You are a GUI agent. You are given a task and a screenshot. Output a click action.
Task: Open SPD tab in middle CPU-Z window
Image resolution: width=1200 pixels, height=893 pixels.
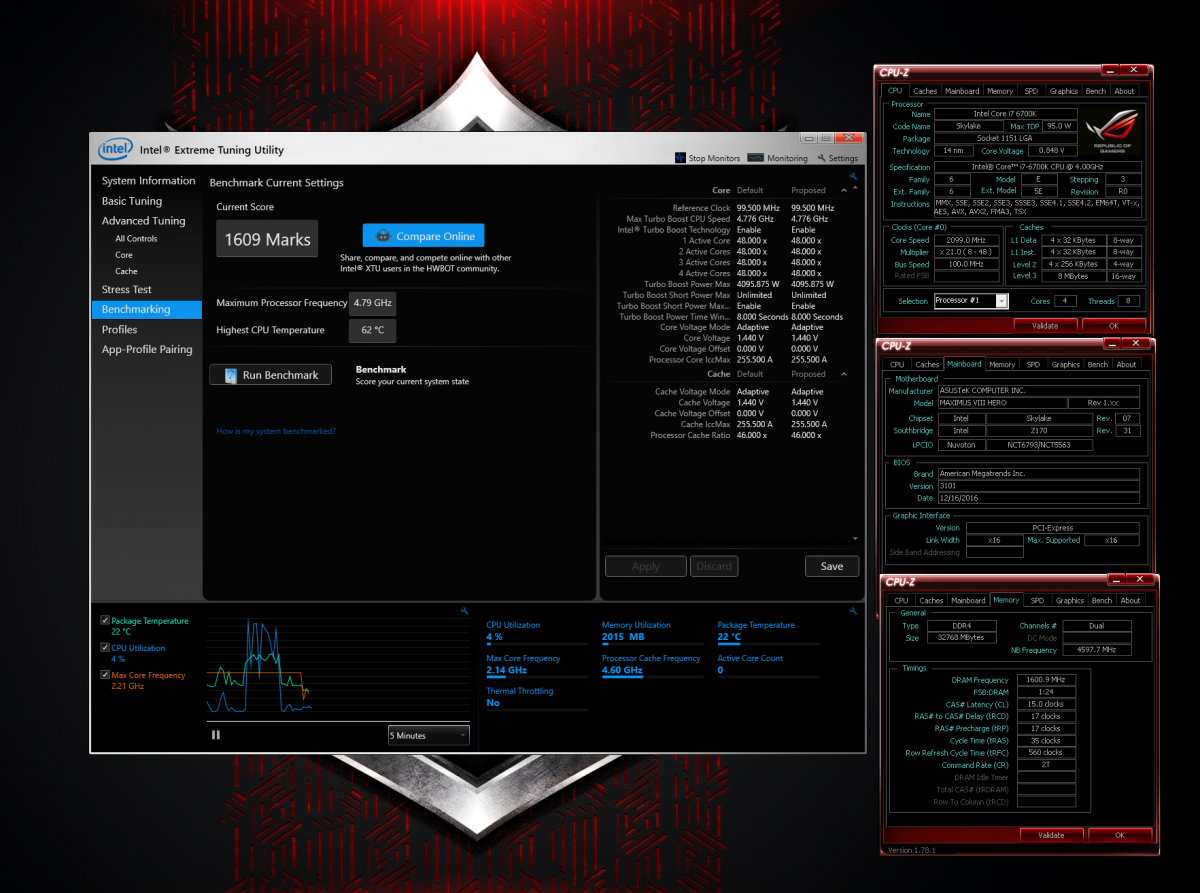click(x=1033, y=364)
